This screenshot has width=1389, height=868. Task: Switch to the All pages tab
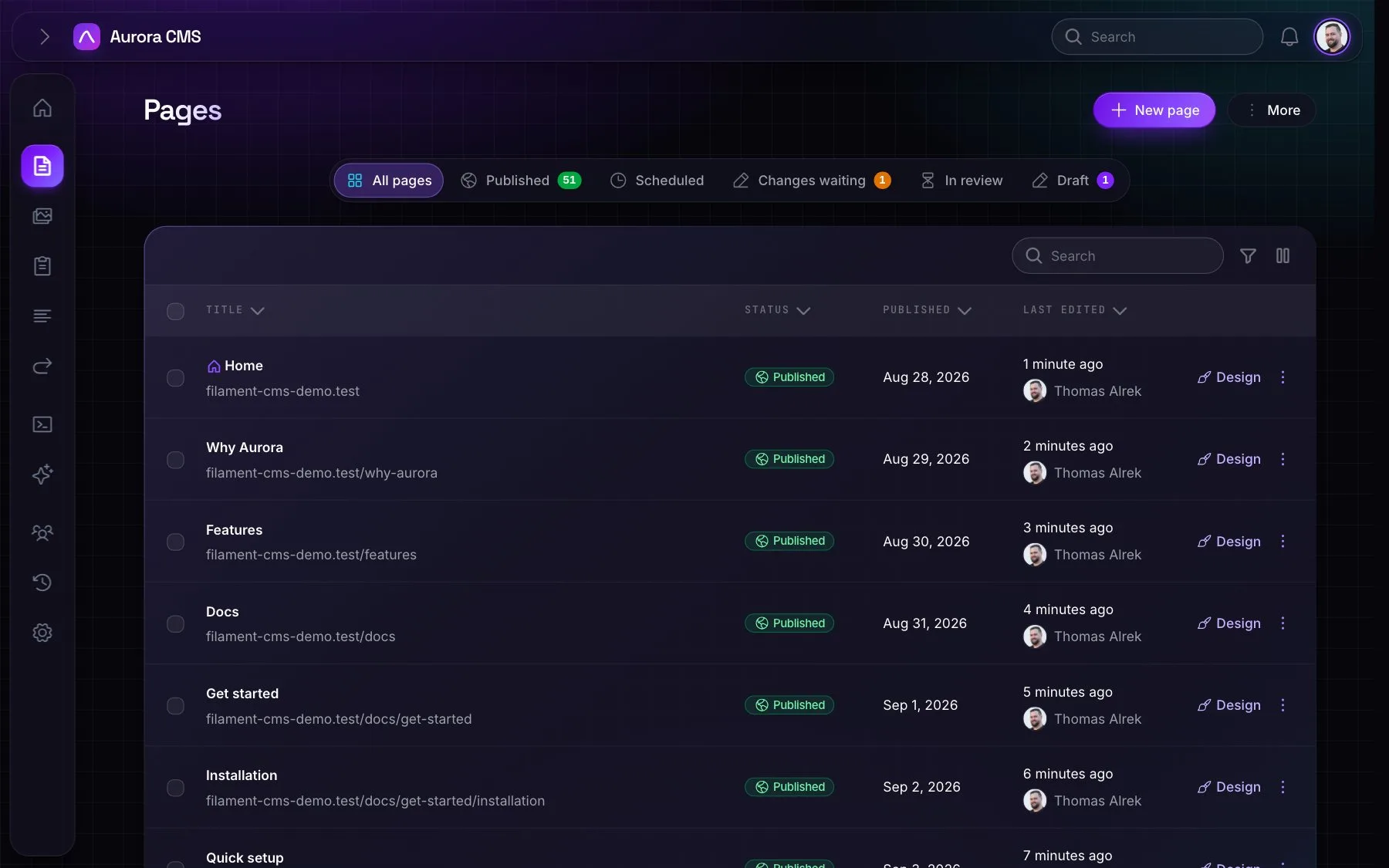[x=389, y=181]
